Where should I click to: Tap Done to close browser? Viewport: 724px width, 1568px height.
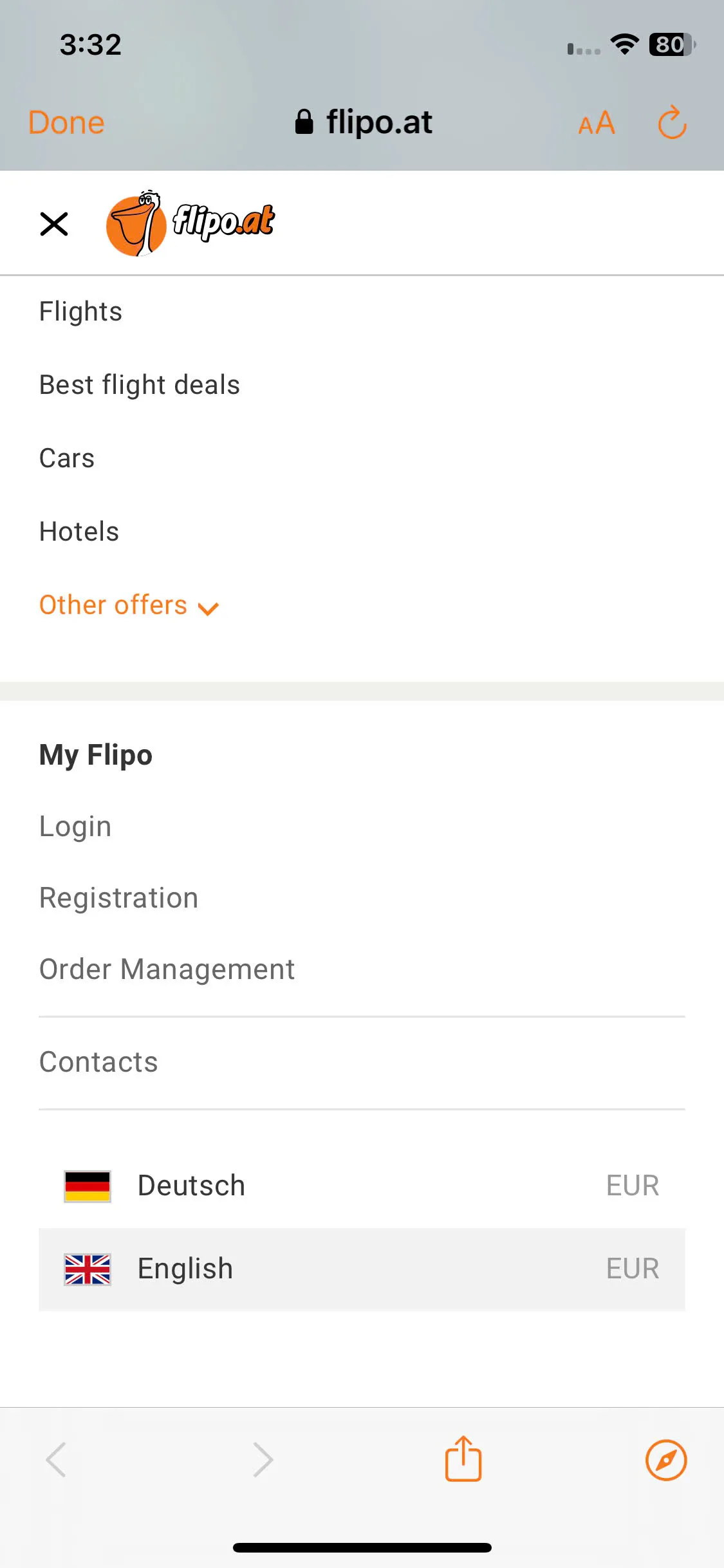coord(66,122)
